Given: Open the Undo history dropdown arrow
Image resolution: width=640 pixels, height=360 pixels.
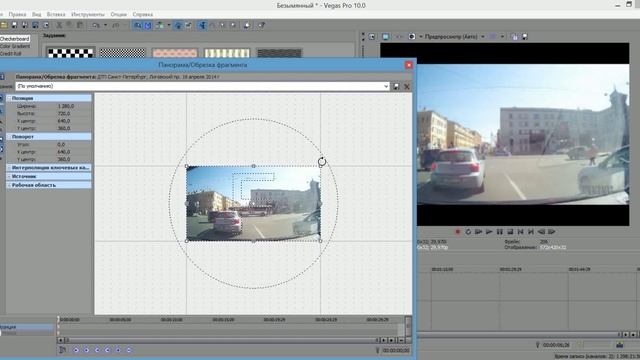Looking at the screenshot, I should [x=105, y=25].
